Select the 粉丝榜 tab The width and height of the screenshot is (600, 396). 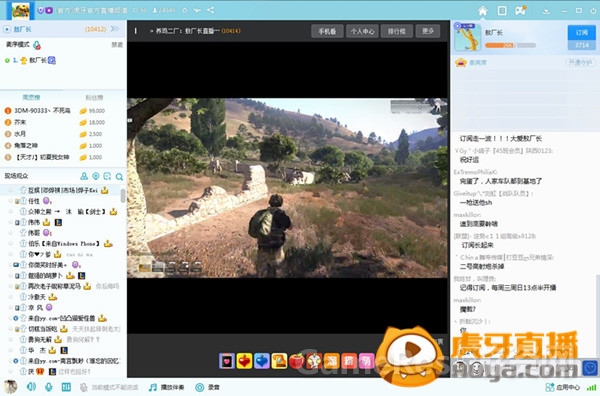coord(94,98)
